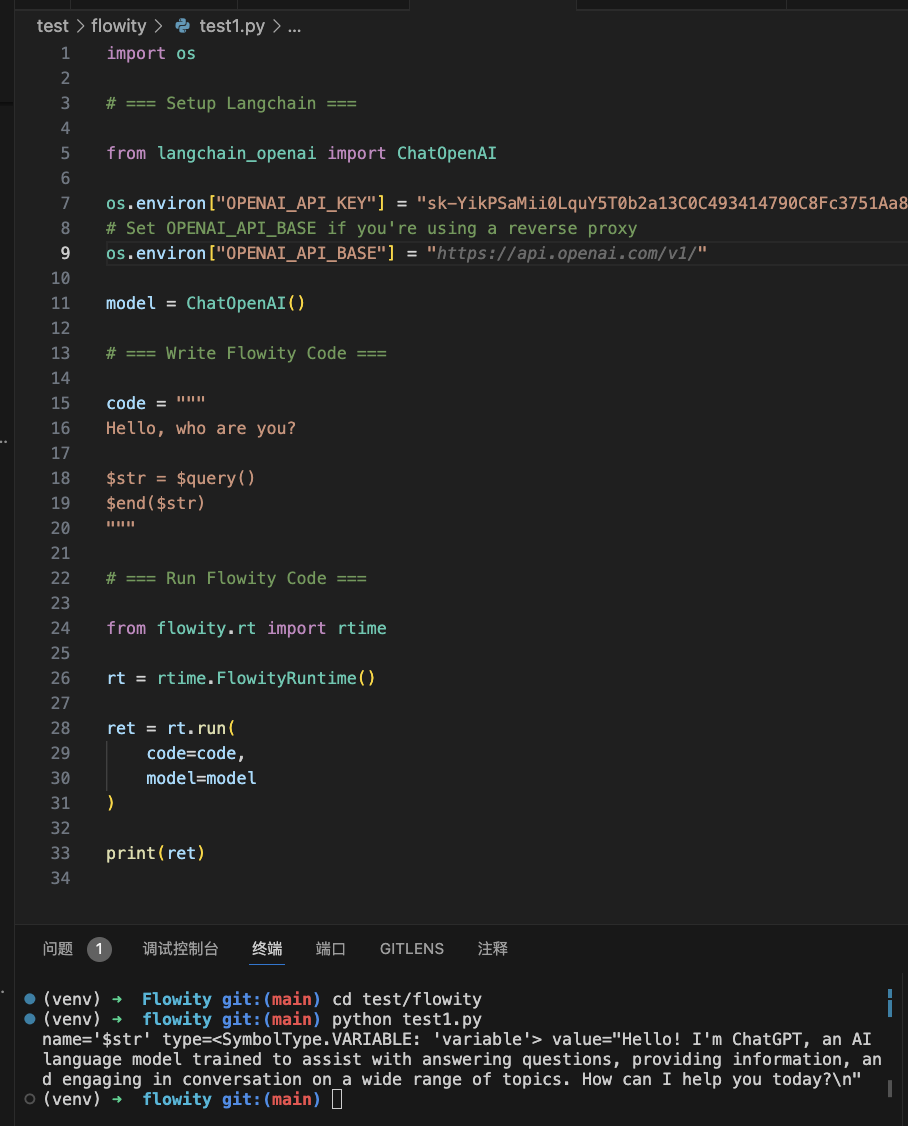Open the 调试控制台 debug console tab
Viewport: 908px width, 1126px height.
pyautogui.click(x=180, y=949)
